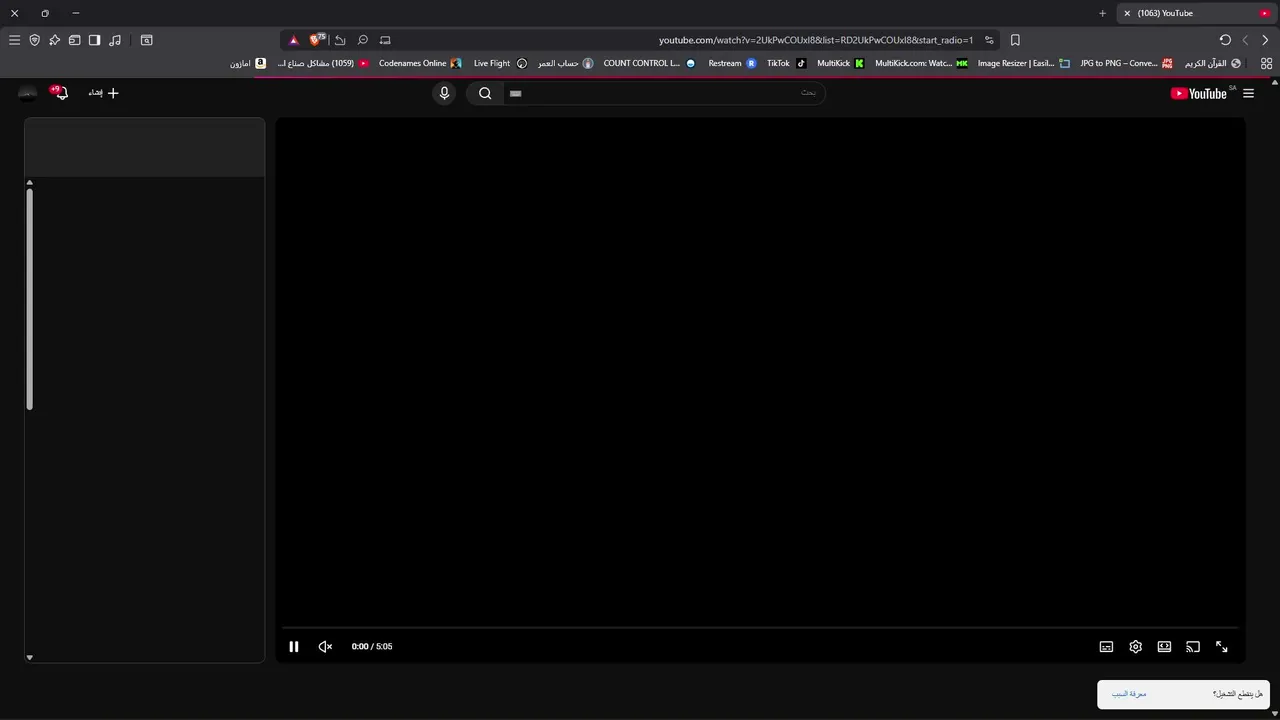
Task: Bookmark this page with the bookmark icon
Action: coord(1015,40)
